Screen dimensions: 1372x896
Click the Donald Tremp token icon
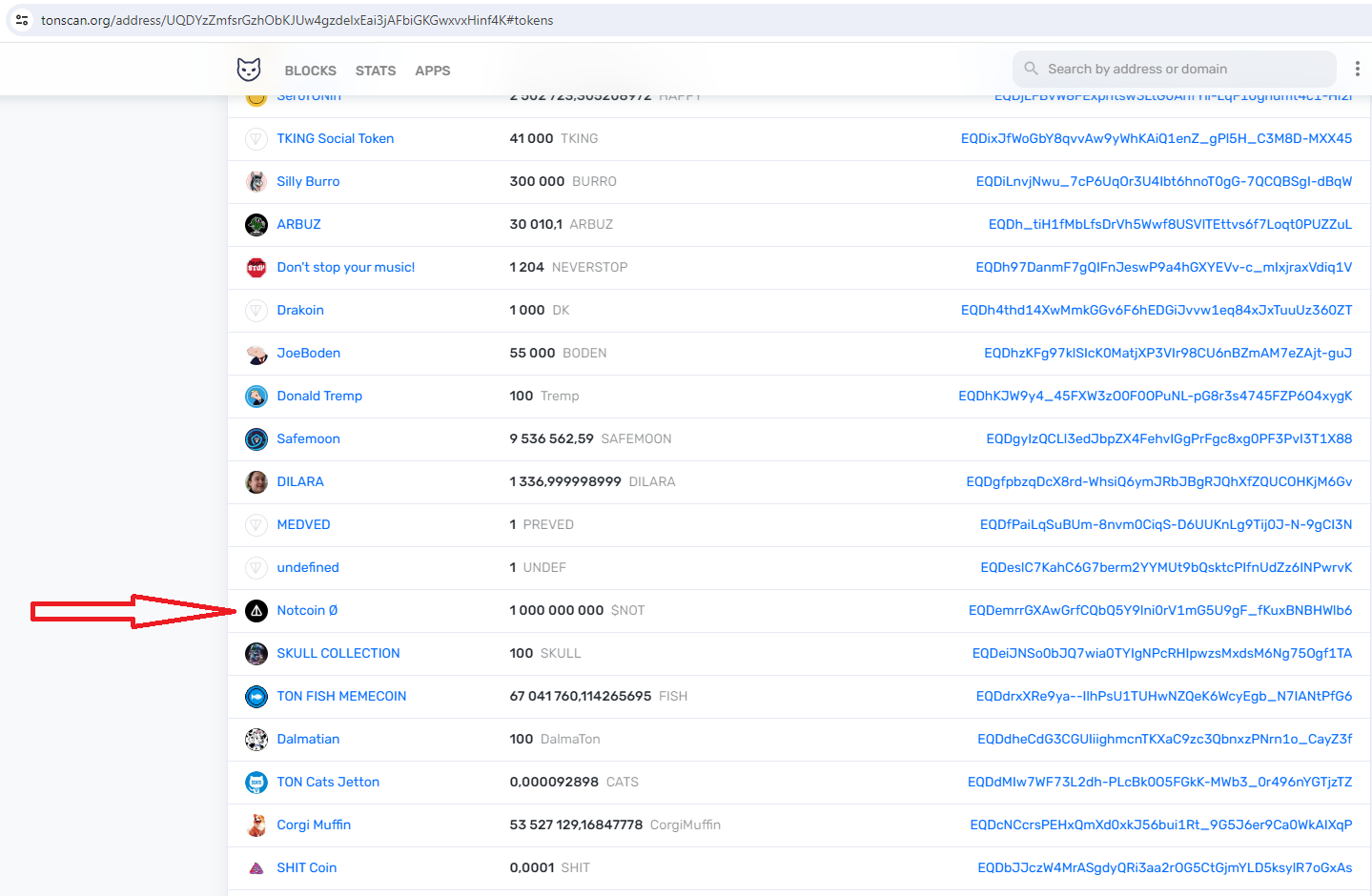256,397
